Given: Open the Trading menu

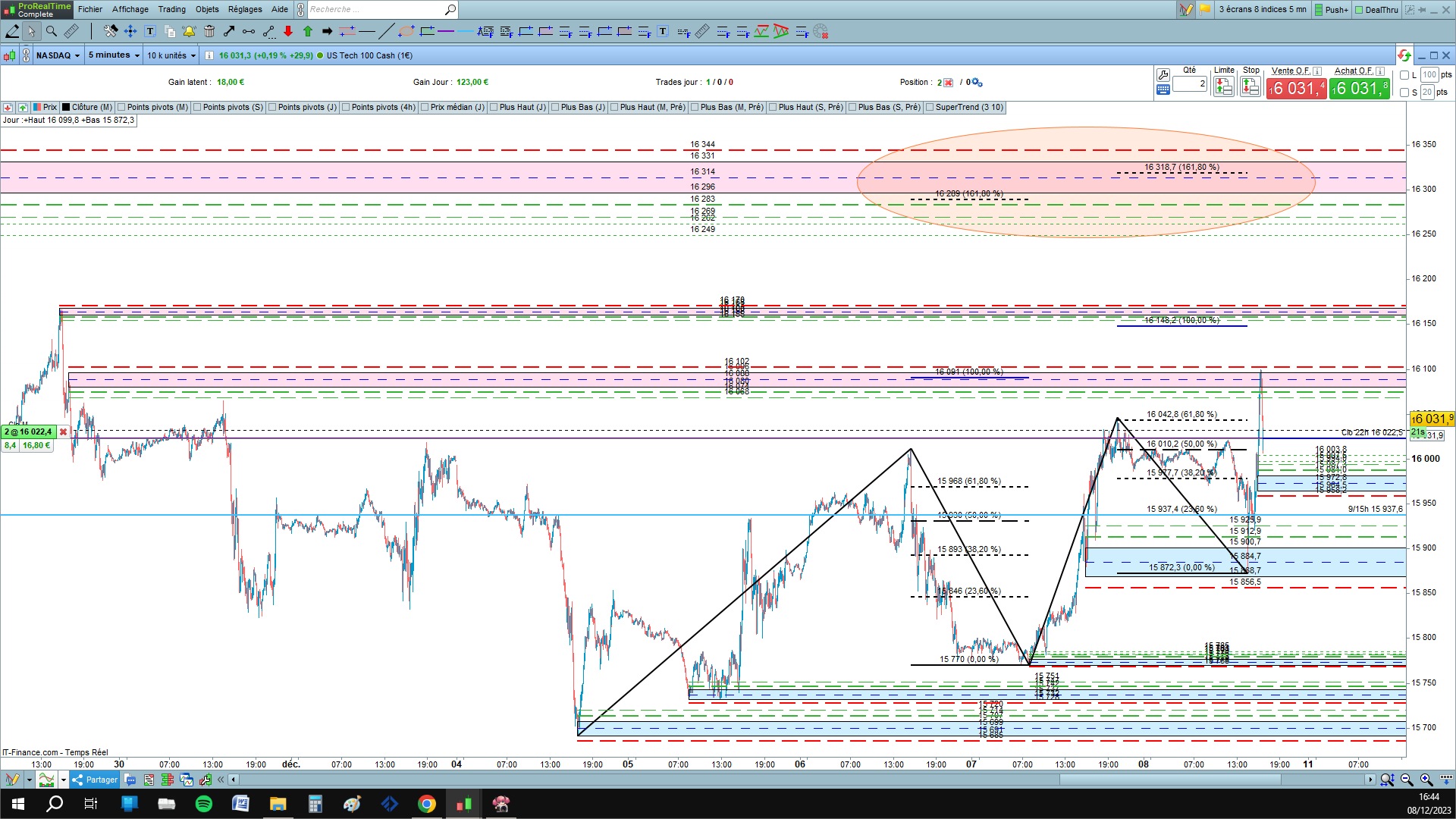Looking at the screenshot, I should (171, 9).
